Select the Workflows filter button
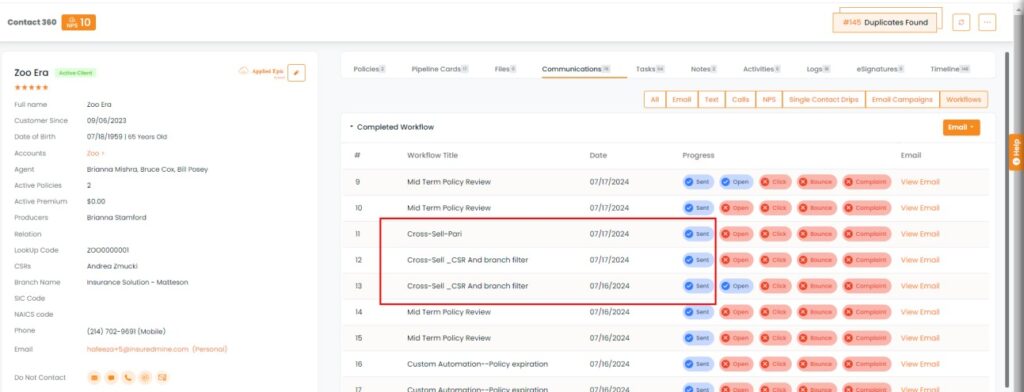The width and height of the screenshot is (1024, 392). coord(964,100)
